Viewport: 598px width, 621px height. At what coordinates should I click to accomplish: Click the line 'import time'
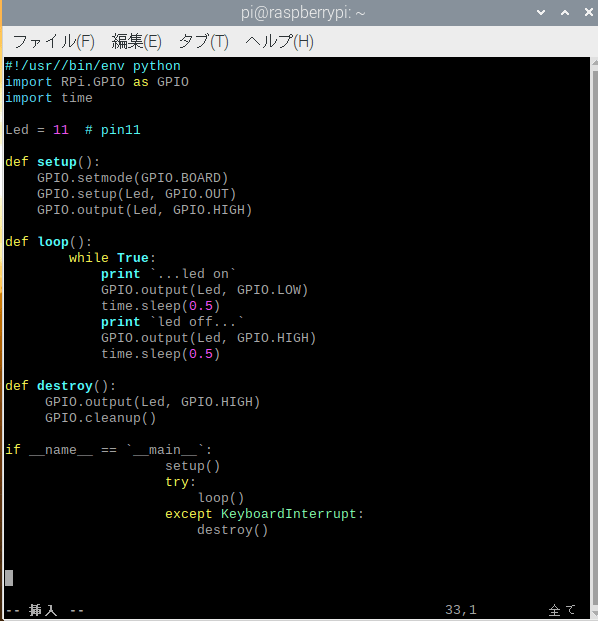(x=49, y=98)
